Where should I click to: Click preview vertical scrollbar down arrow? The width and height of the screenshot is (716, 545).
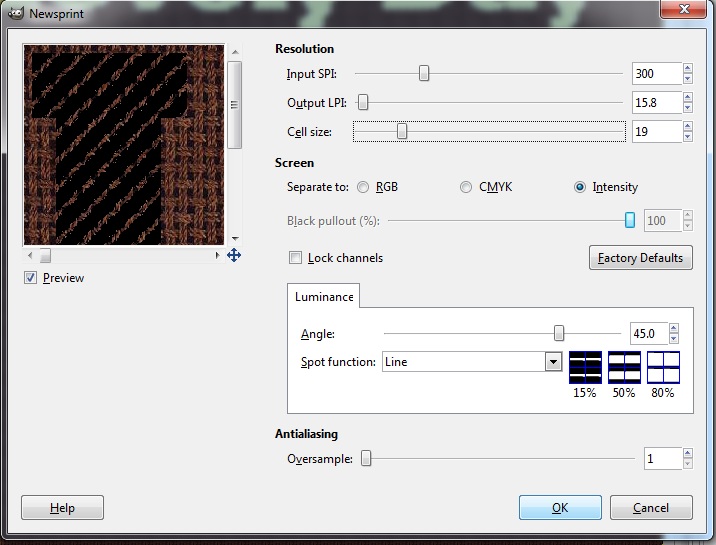pos(235,238)
